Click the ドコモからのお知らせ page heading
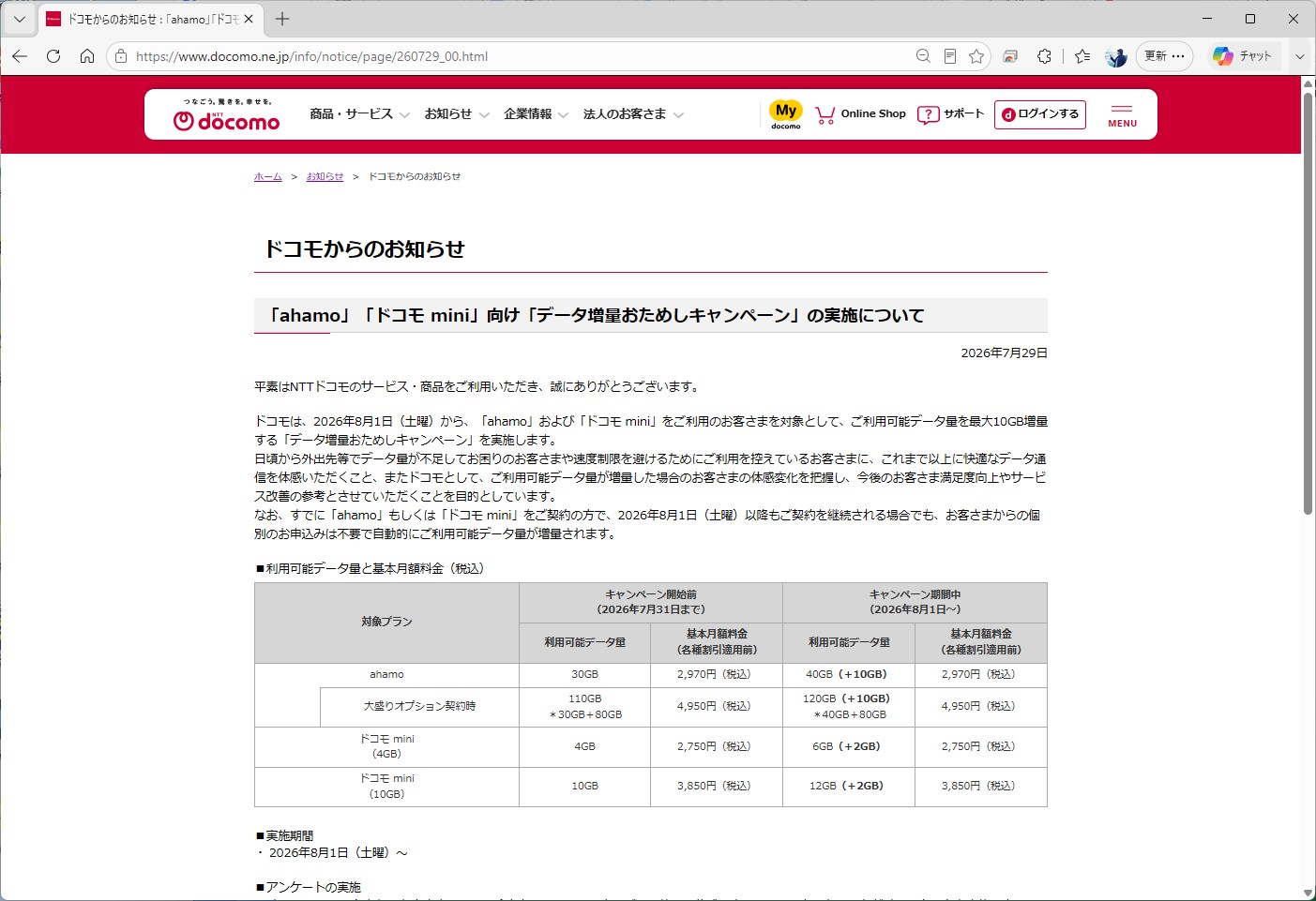1316x901 pixels. coord(365,249)
